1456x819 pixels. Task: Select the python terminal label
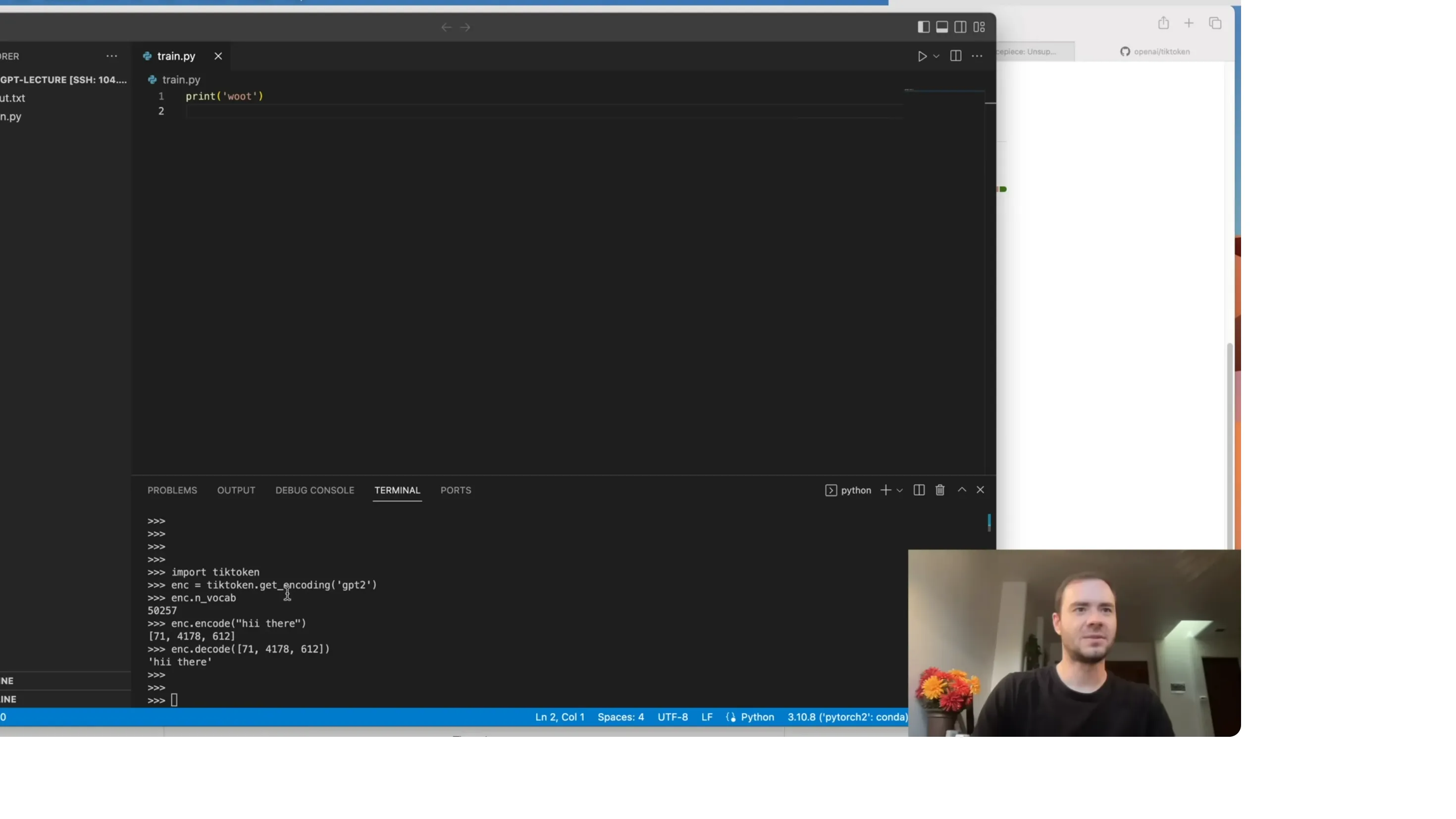[848, 490]
